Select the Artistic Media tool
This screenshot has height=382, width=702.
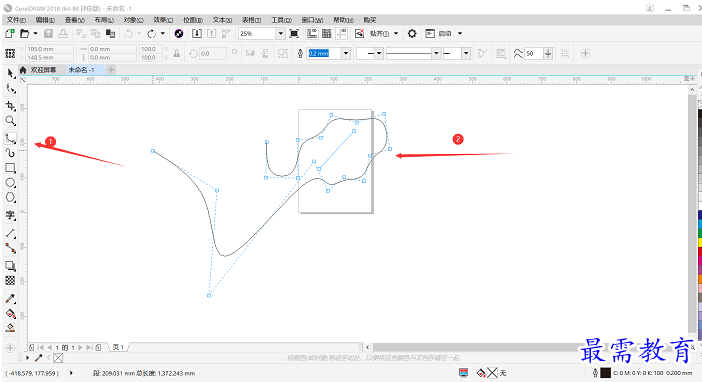pyautogui.click(x=10, y=153)
